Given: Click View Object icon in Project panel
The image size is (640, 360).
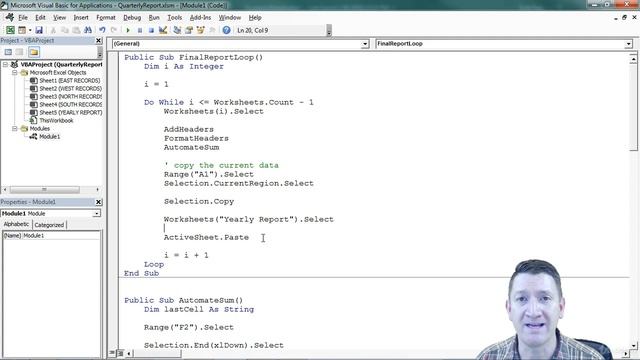Looking at the screenshot, I should 20,52.
